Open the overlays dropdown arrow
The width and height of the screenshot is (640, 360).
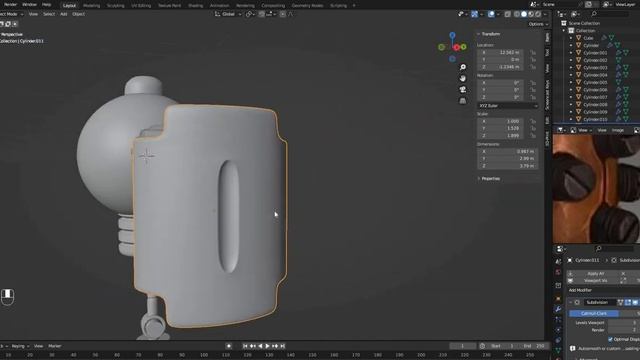[498, 14]
